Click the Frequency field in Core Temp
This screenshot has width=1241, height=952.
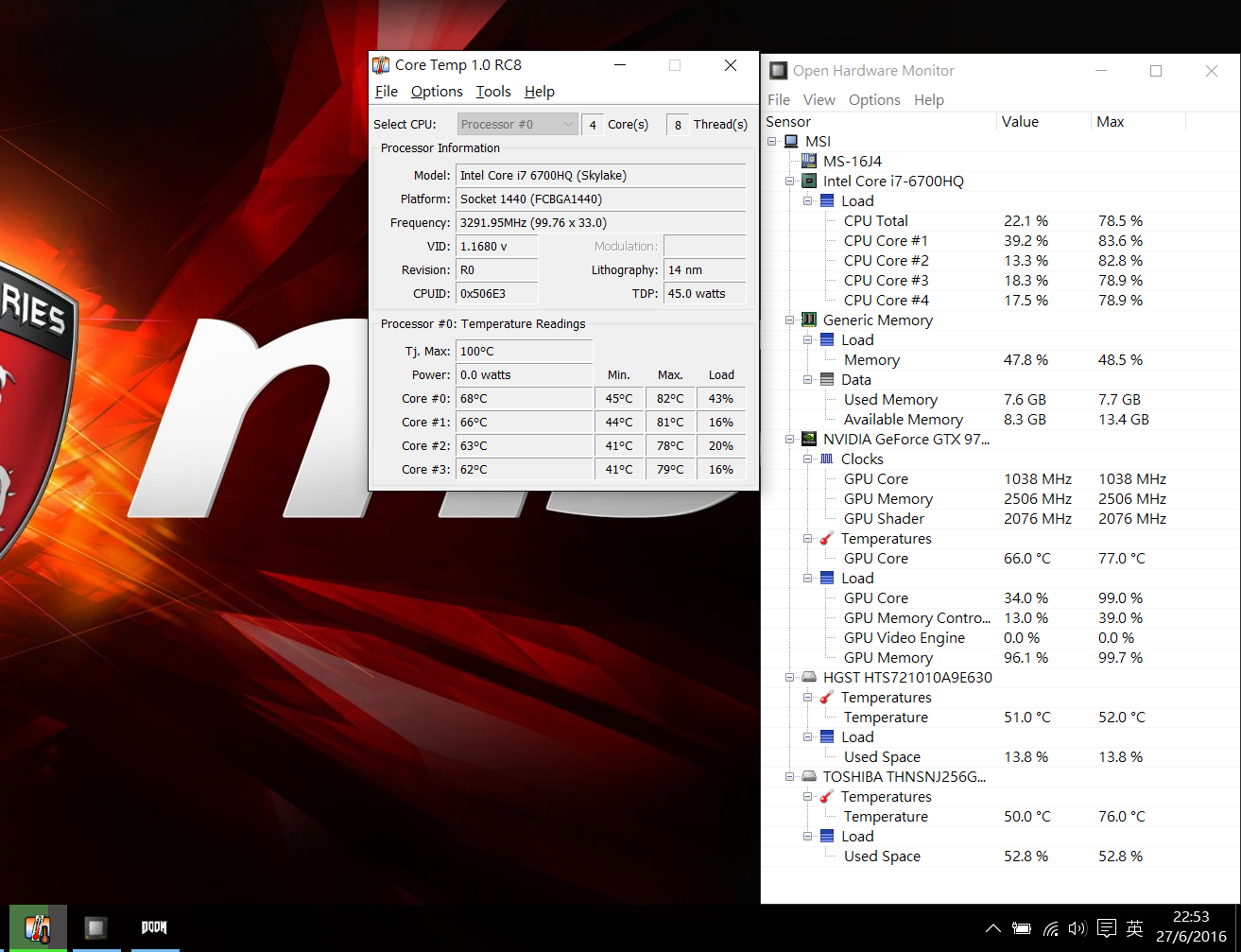pos(601,223)
